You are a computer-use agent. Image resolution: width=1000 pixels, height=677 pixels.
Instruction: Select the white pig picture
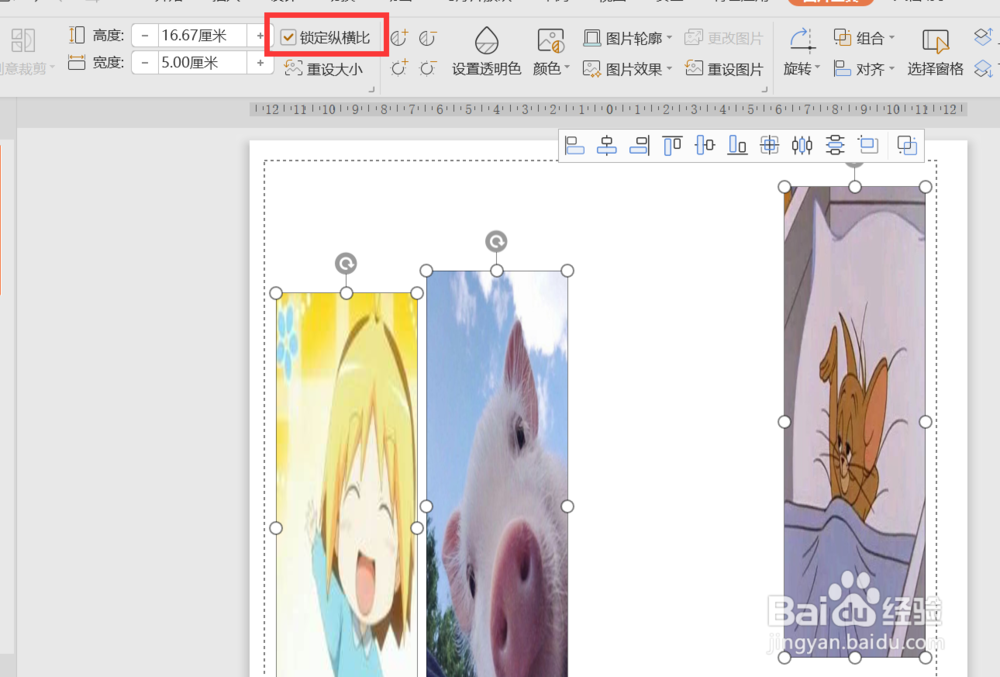tap(497, 474)
